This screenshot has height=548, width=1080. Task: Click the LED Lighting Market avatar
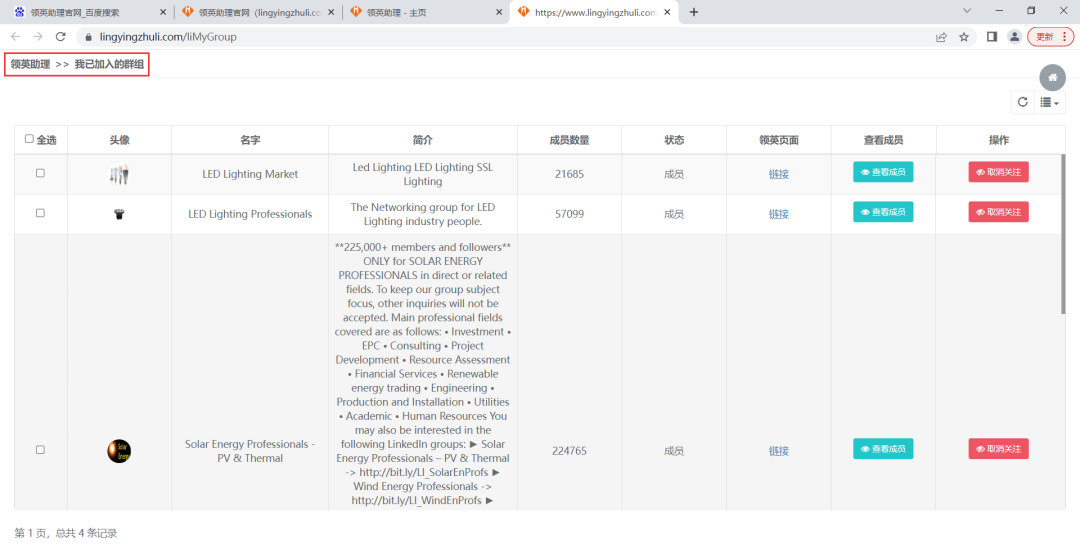[119, 175]
